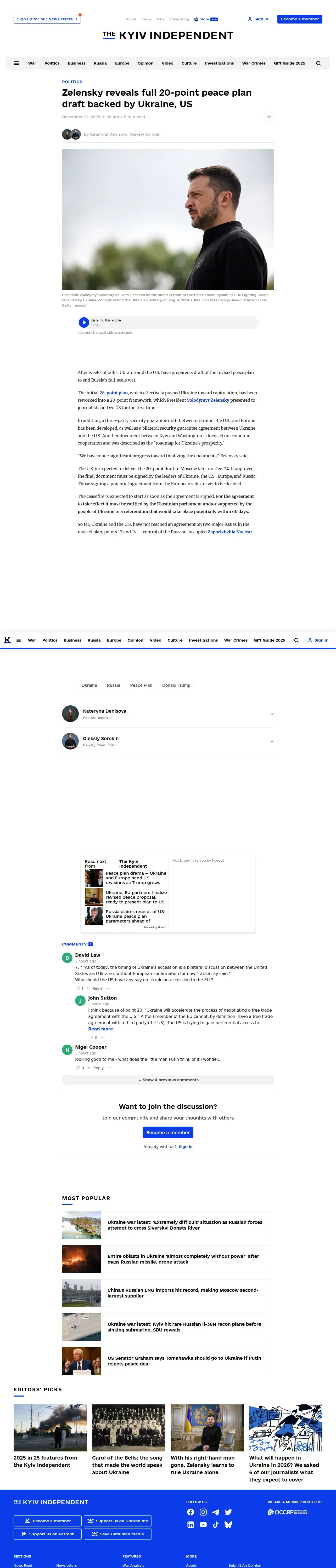Click the Store link with gear icon
336x1568 pixels.
206,20
